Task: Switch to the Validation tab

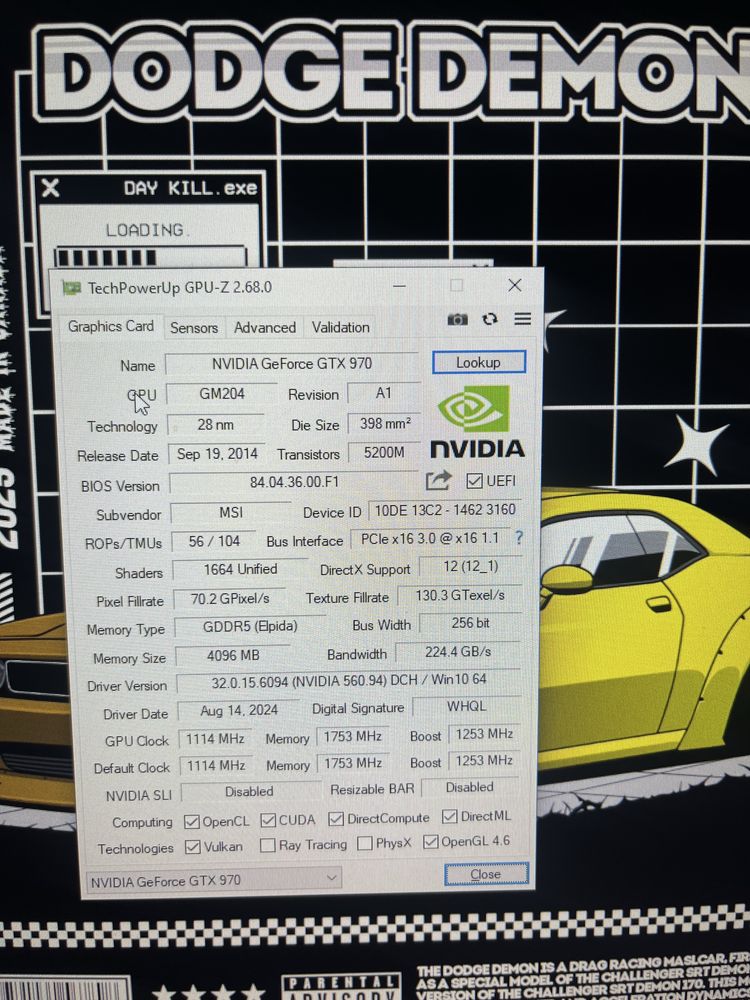Action: pyautogui.click(x=341, y=327)
